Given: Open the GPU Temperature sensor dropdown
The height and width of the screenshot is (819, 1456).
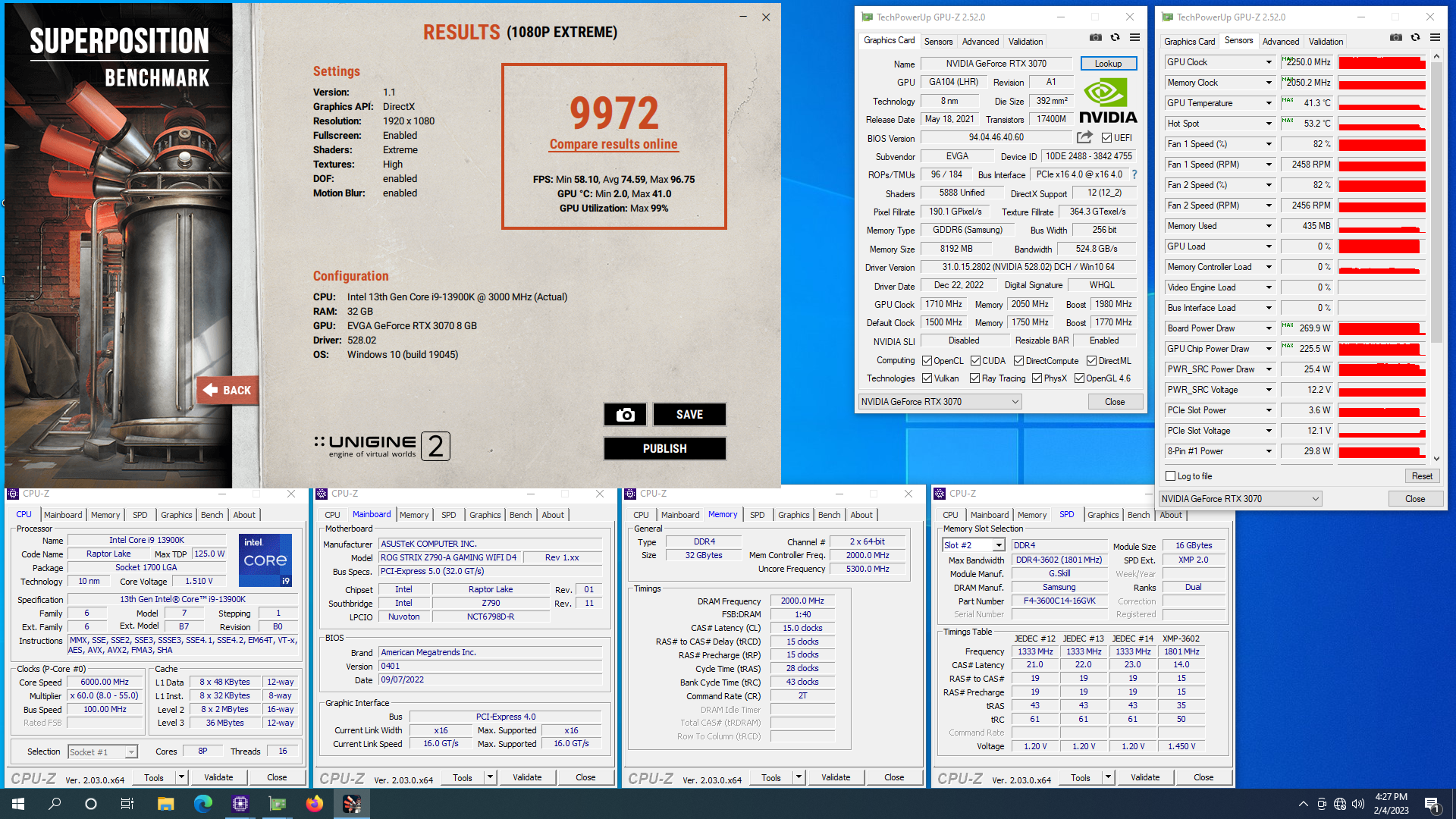Looking at the screenshot, I should click(x=1268, y=103).
